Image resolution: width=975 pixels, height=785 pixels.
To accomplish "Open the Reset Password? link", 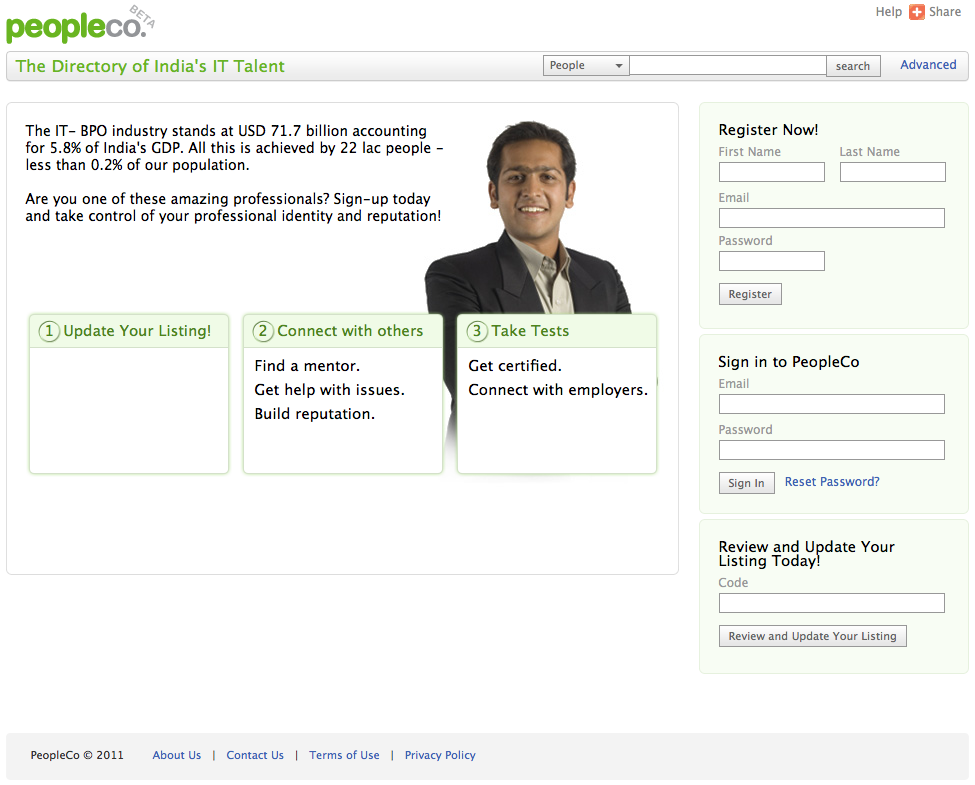I will 832,481.
